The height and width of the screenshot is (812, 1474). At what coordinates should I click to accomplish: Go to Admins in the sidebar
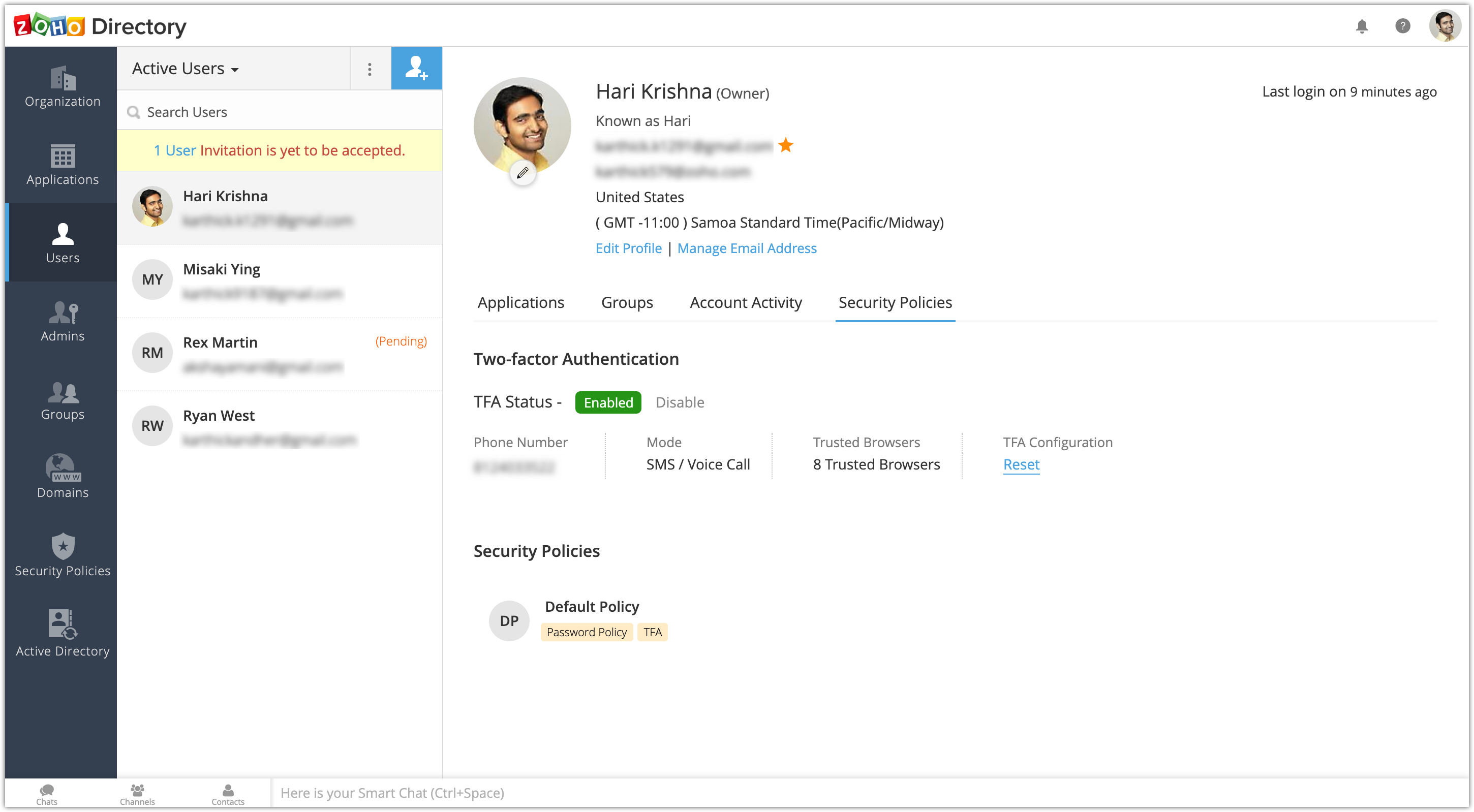click(63, 322)
